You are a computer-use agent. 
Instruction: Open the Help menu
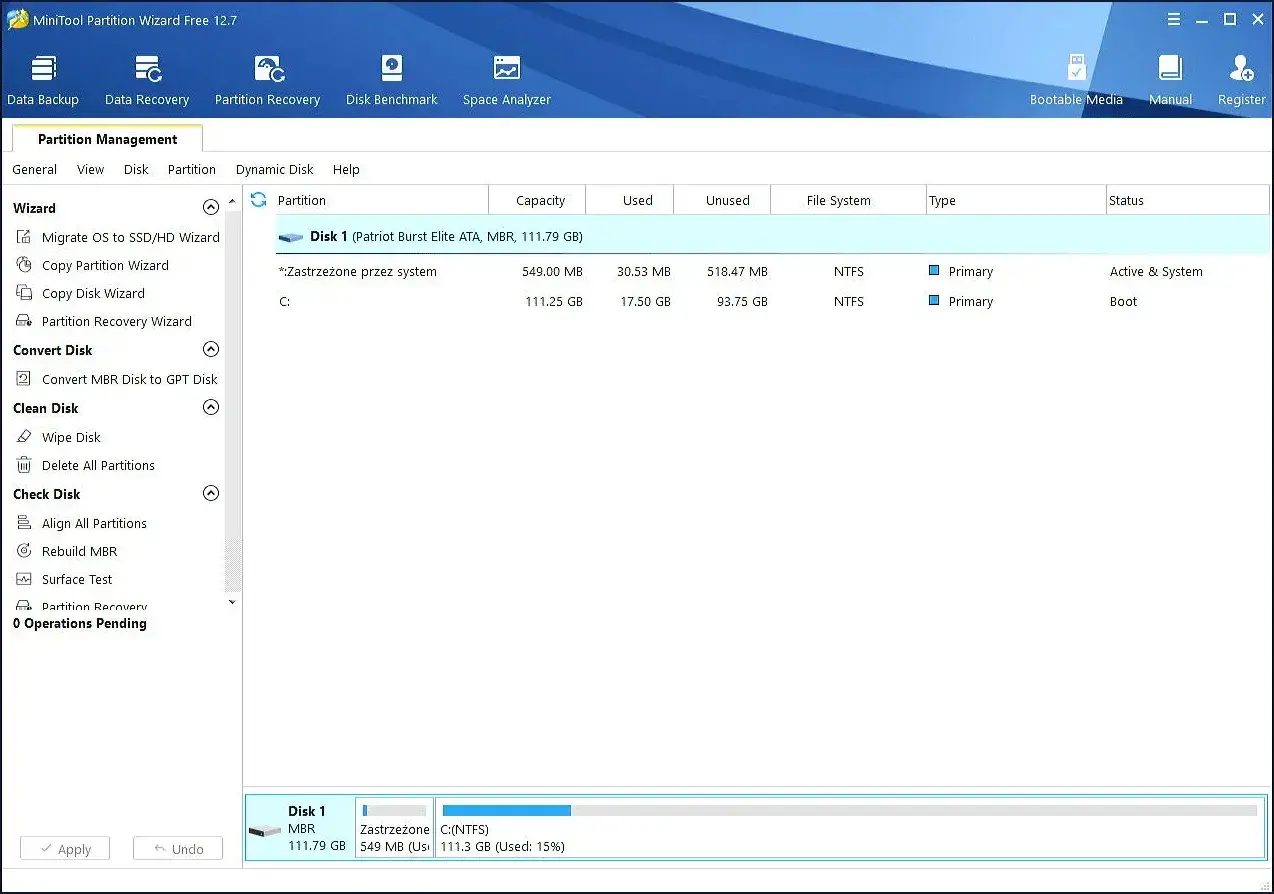click(x=346, y=169)
